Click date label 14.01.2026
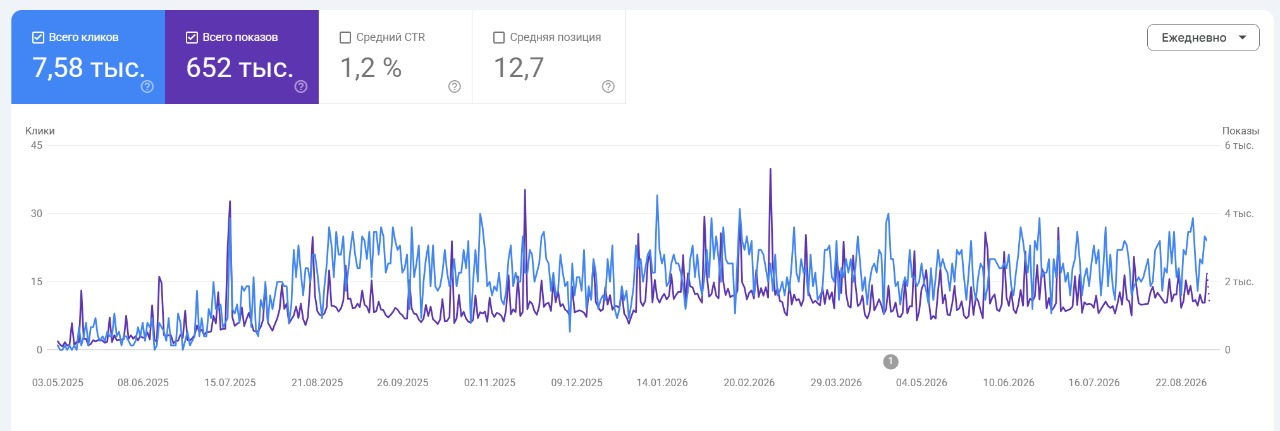 [663, 383]
